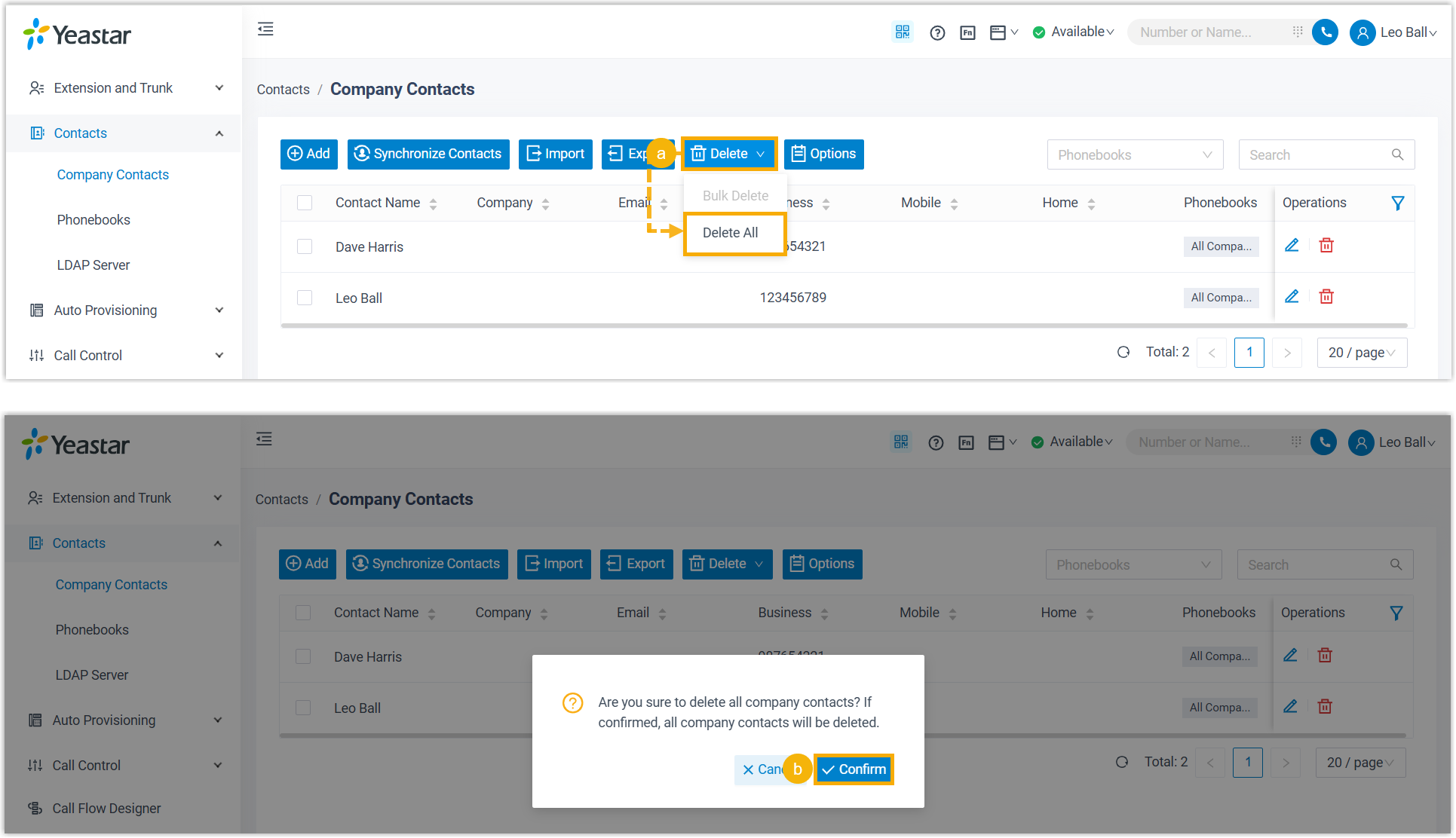Delete Leo Ball using red trash icon
The image size is (1456, 838).
click(1326, 297)
